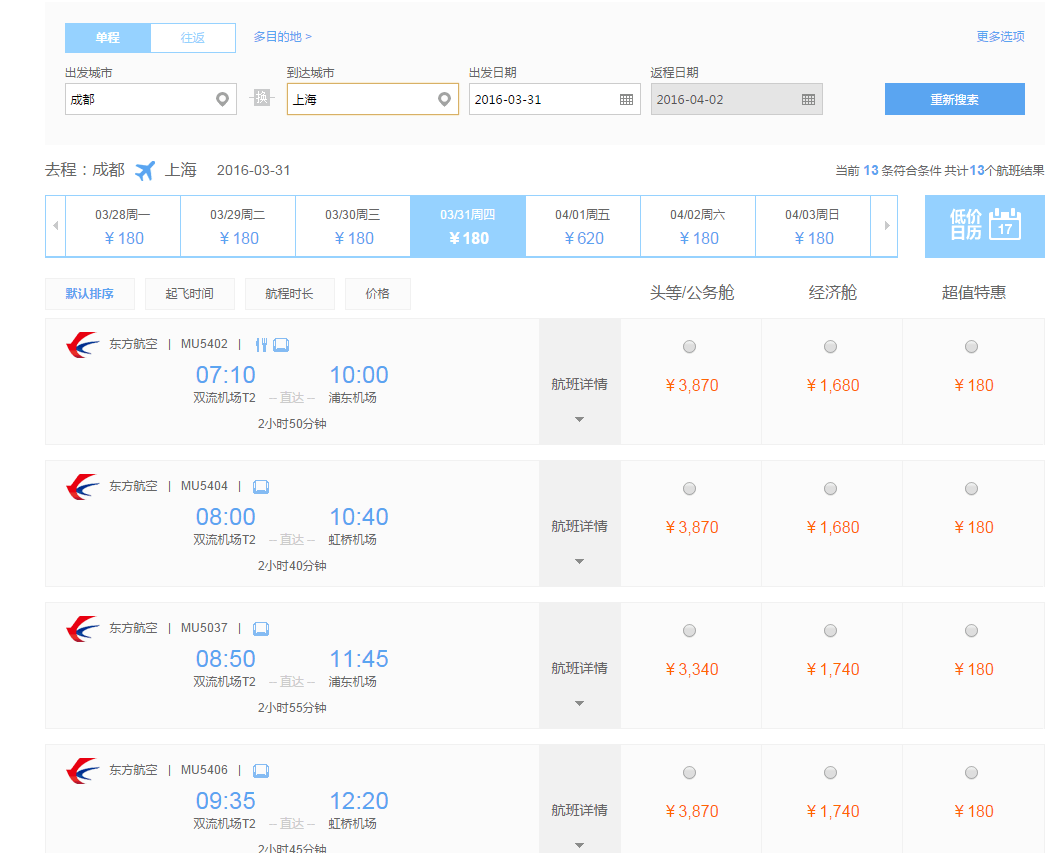Select first/business ¥3,340 fare for MU5037
The height and width of the screenshot is (853, 1064).
(689, 630)
